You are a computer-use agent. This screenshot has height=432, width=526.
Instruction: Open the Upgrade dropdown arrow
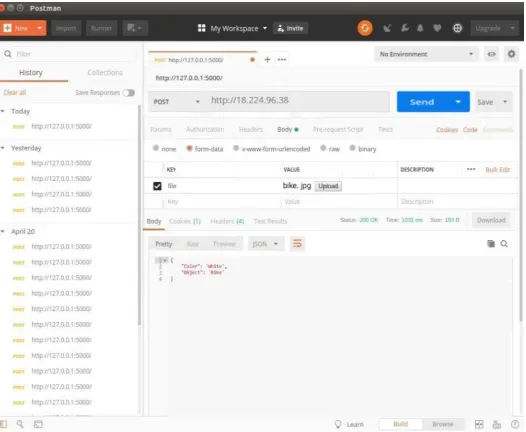pos(513,28)
